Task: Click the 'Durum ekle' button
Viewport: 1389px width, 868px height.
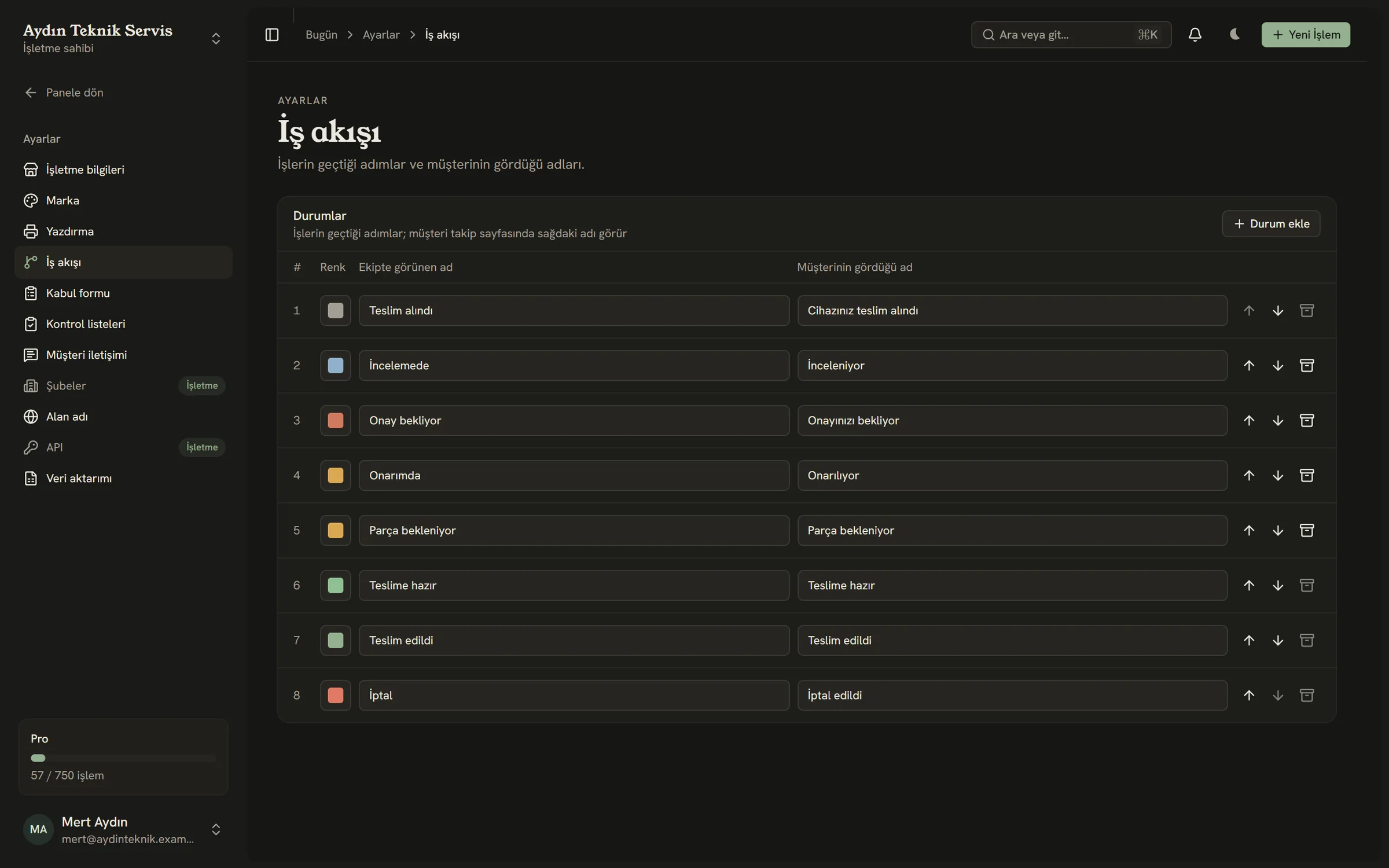Action: pyautogui.click(x=1271, y=223)
